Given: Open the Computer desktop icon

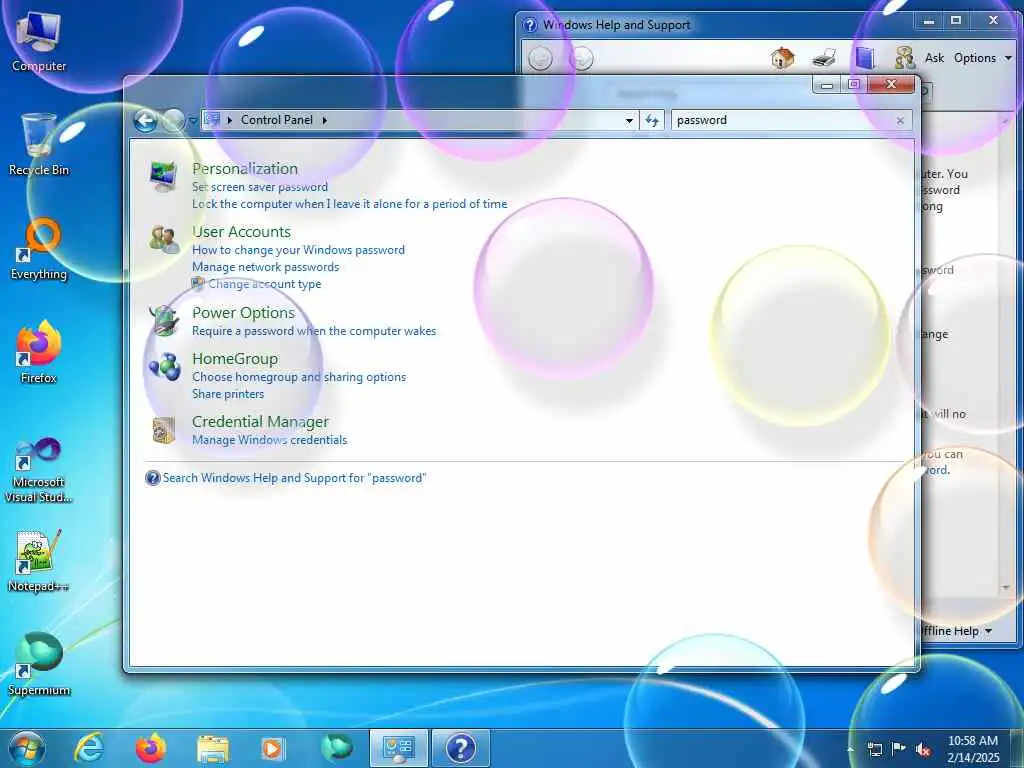Looking at the screenshot, I should pyautogui.click(x=39, y=42).
